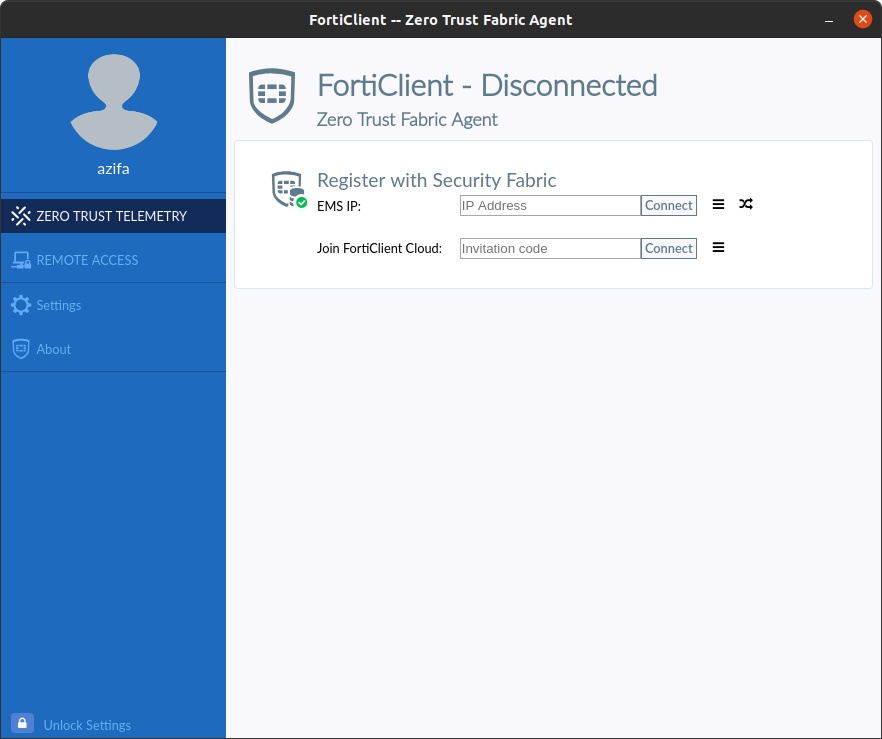Click the Unlock Settings link

pyautogui.click(x=87, y=725)
